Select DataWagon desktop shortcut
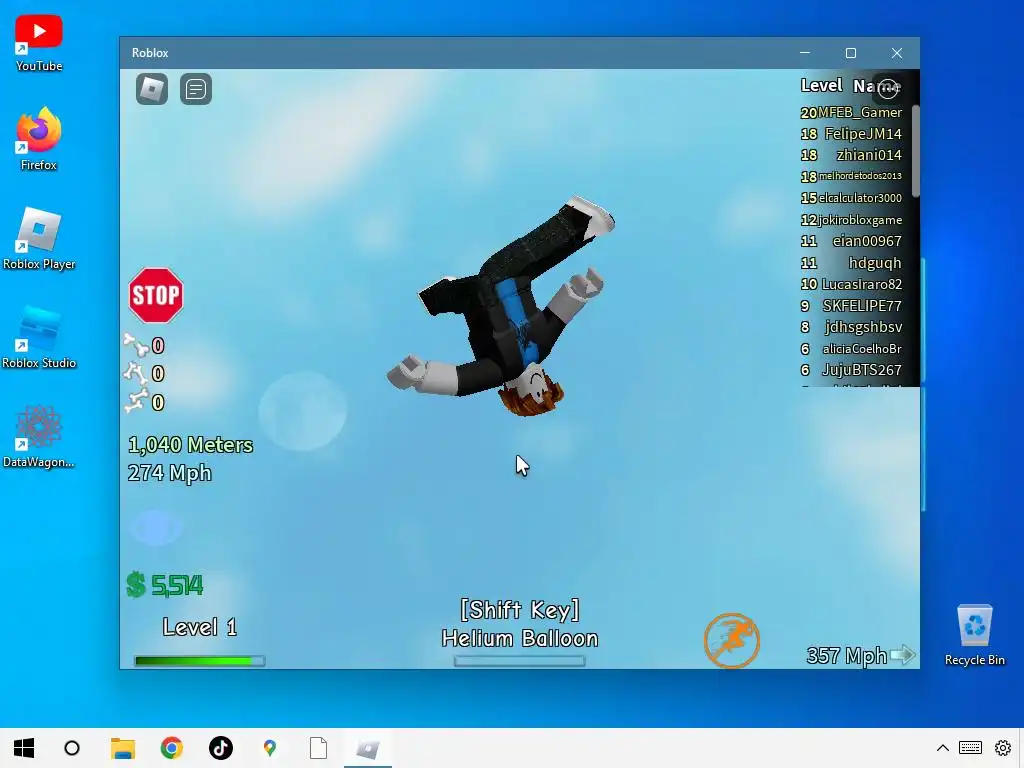This screenshot has width=1024, height=768. [x=39, y=436]
